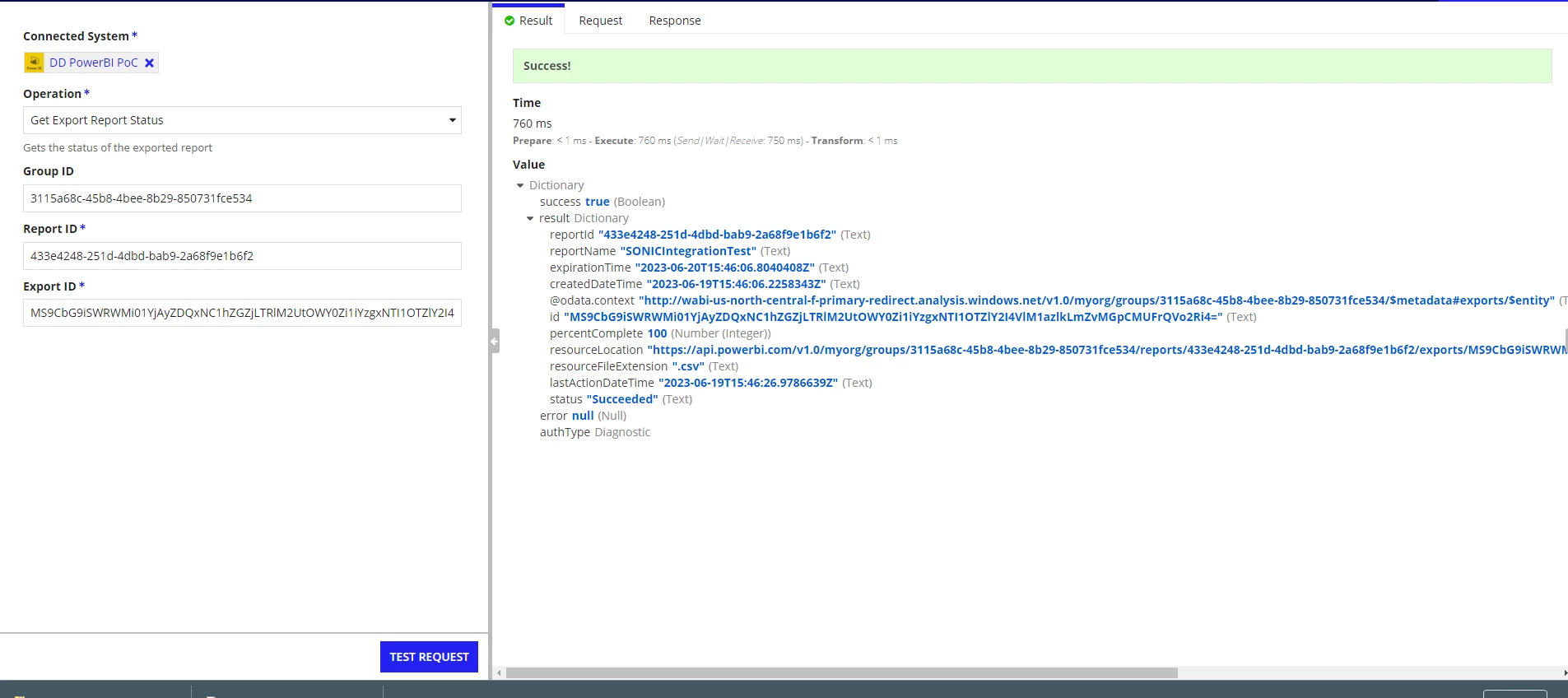The image size is (1568, 698).
Task: Click the @odata.context URL value
Action: click(x=1096, y=300)
